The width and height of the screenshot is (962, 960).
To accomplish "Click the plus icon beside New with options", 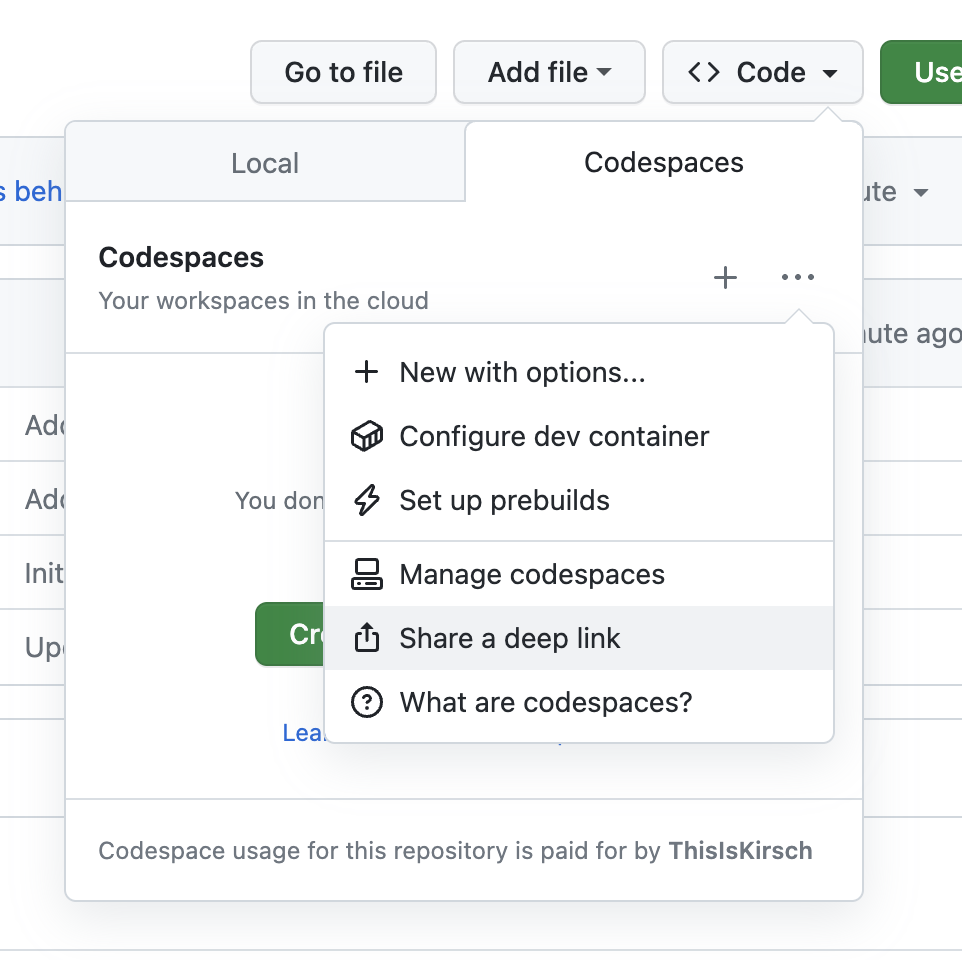I will [367, 372].
